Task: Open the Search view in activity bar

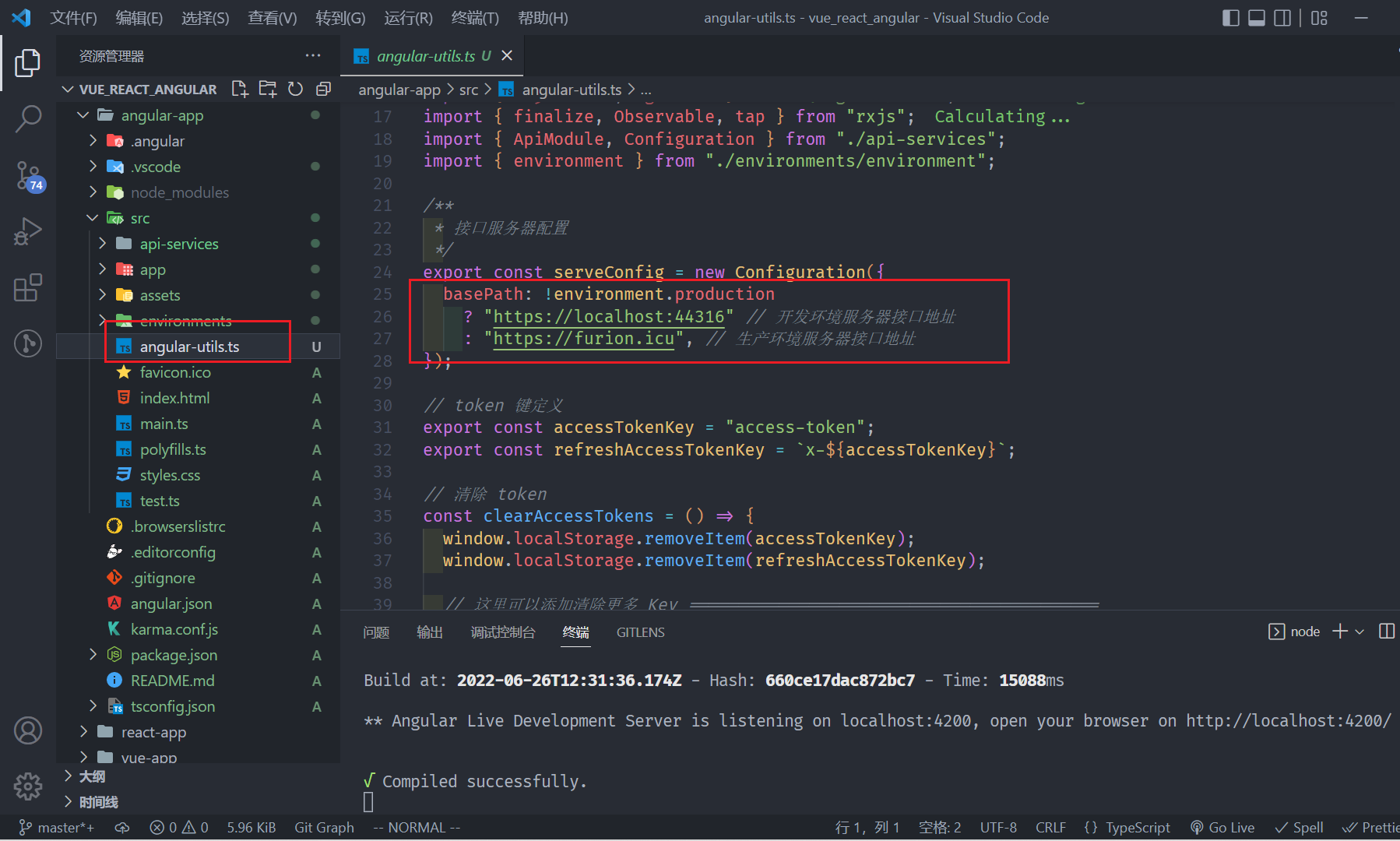Action: point(28,119)
